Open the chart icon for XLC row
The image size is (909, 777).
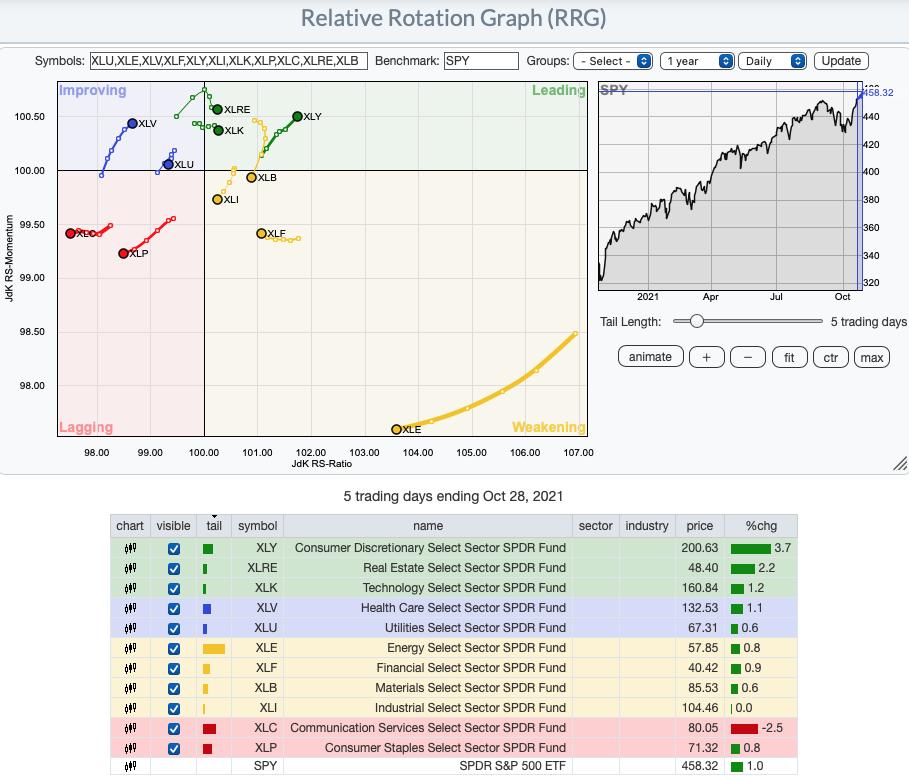point(130,728)
